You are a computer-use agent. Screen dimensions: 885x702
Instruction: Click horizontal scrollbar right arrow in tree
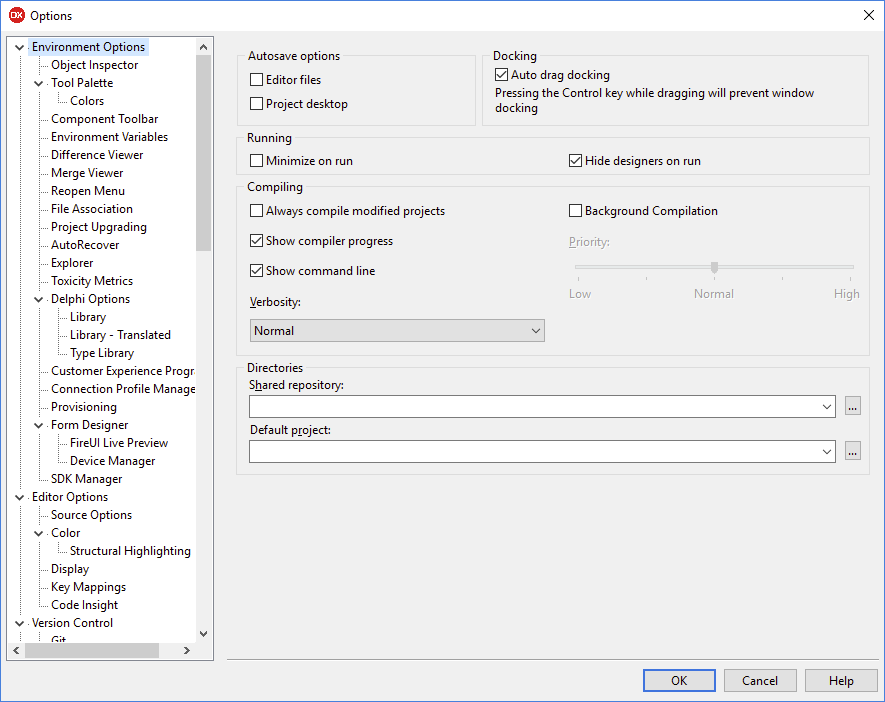click(x=187, y=651)
